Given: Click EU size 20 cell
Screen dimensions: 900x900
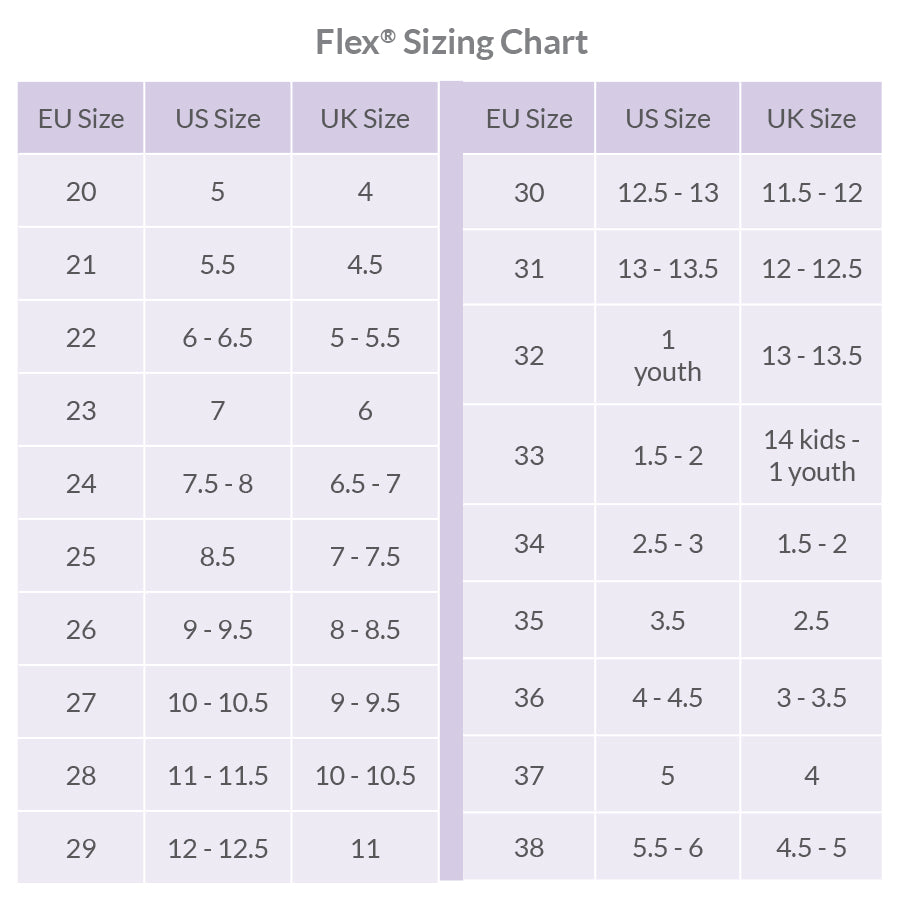Looking at the screenshot, I should 81,191.
